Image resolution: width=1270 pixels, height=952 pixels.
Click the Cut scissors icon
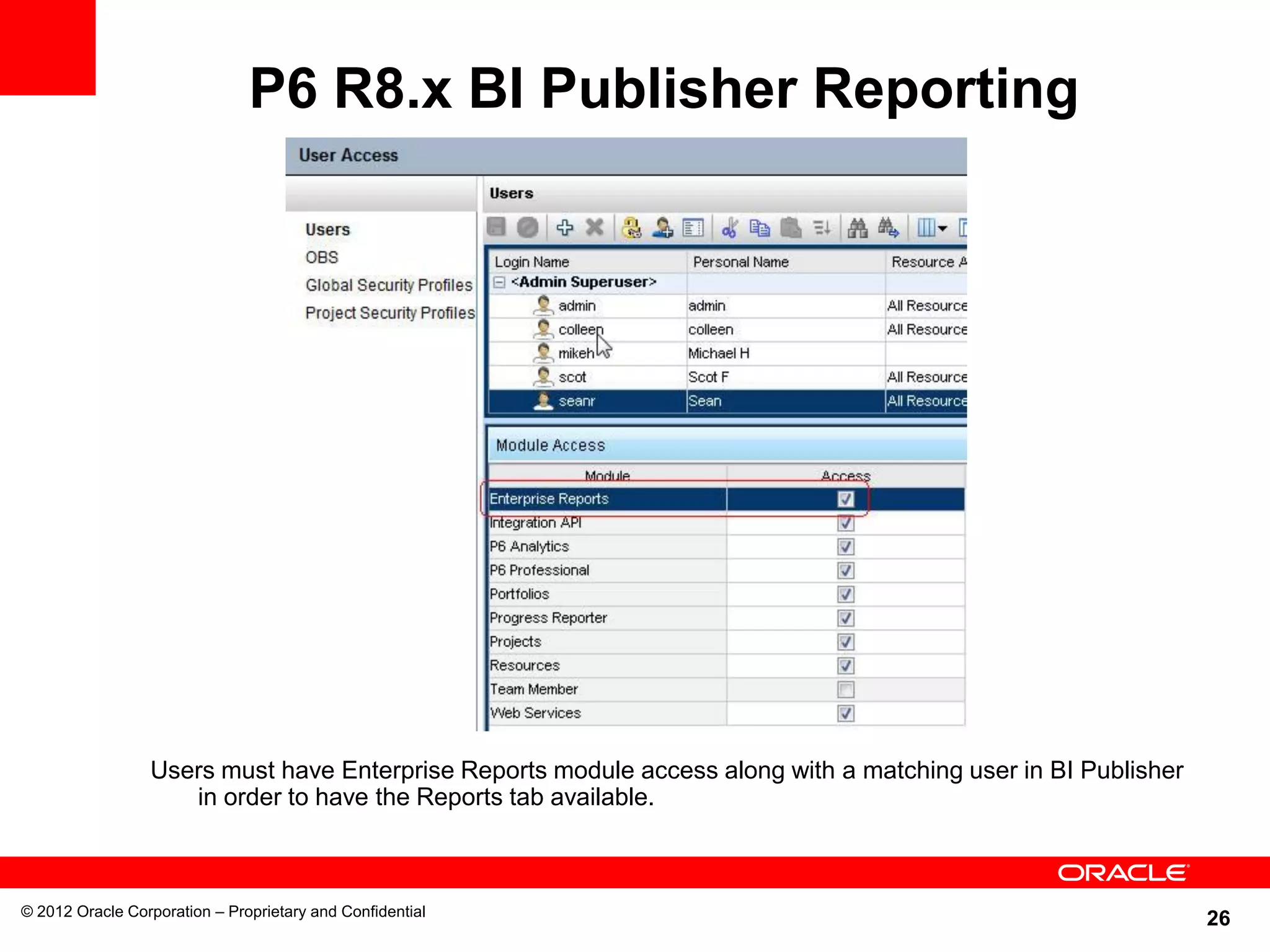[x=730, y=227]
